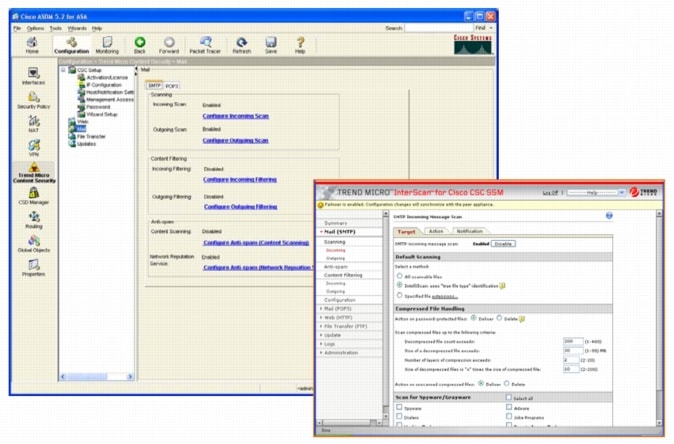Click the Disable button for SMTP scan
Screen dimensions: 674x444
(x=503, y=244)
